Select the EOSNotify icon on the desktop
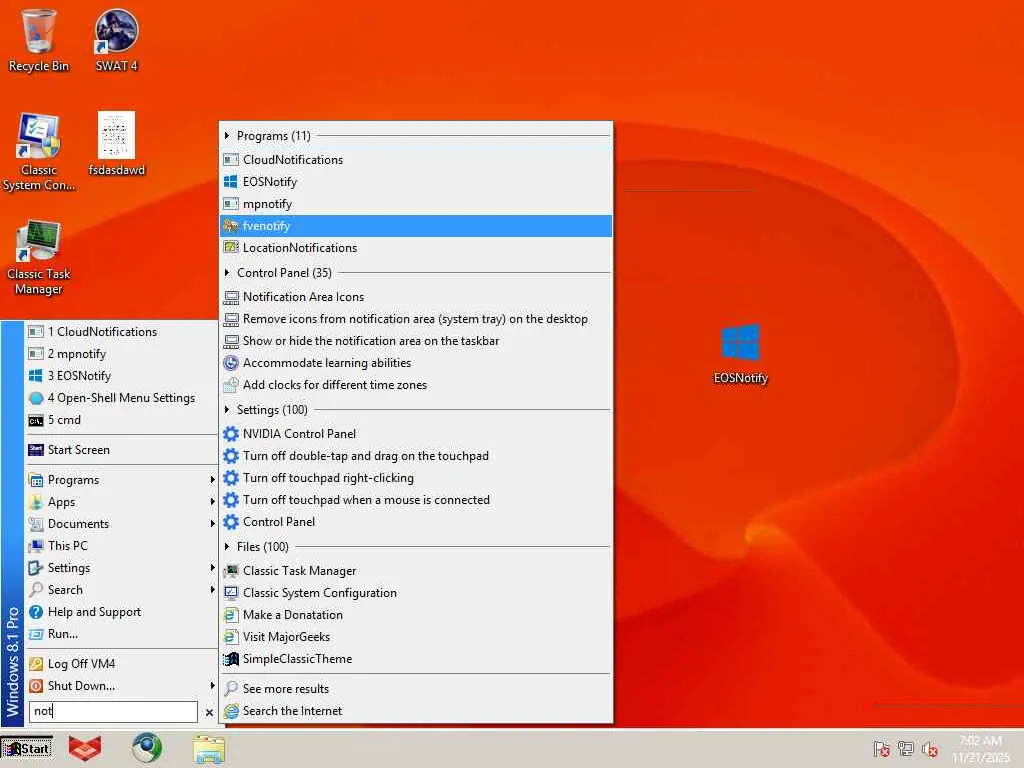1024x768 pixels. [x=741, y=354]
